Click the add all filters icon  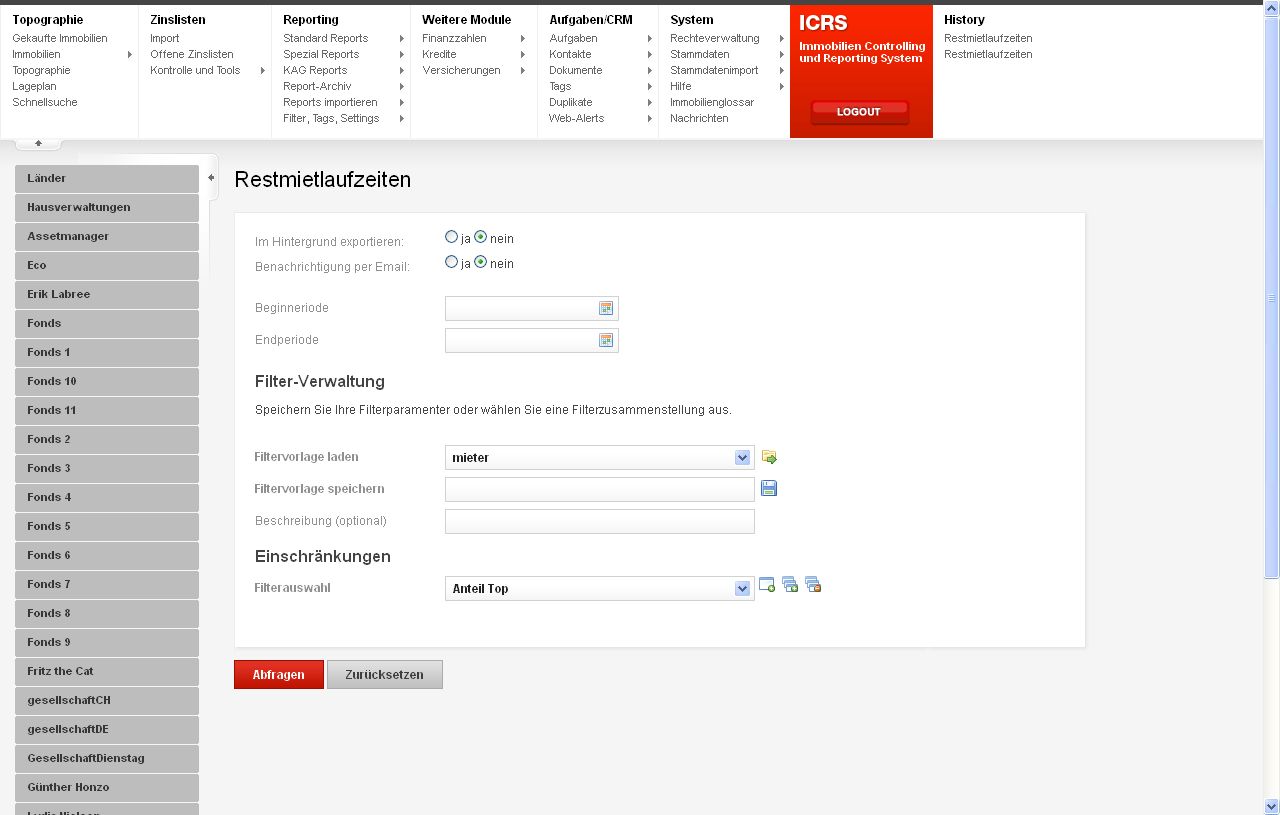tap(790, 585)
